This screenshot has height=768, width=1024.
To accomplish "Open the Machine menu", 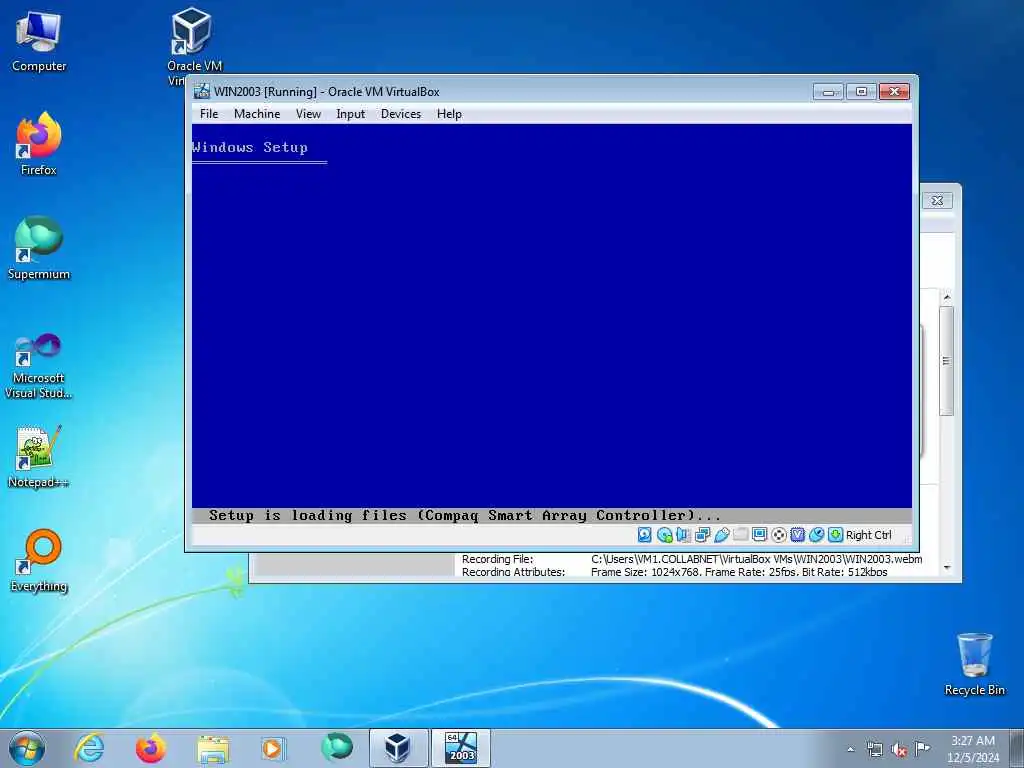I will 257,114.
